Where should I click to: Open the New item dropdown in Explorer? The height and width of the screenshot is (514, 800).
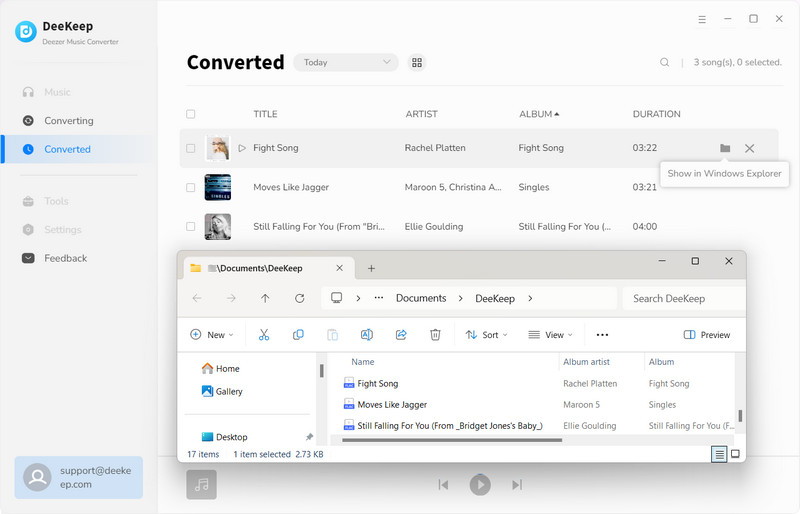(211, 335)
